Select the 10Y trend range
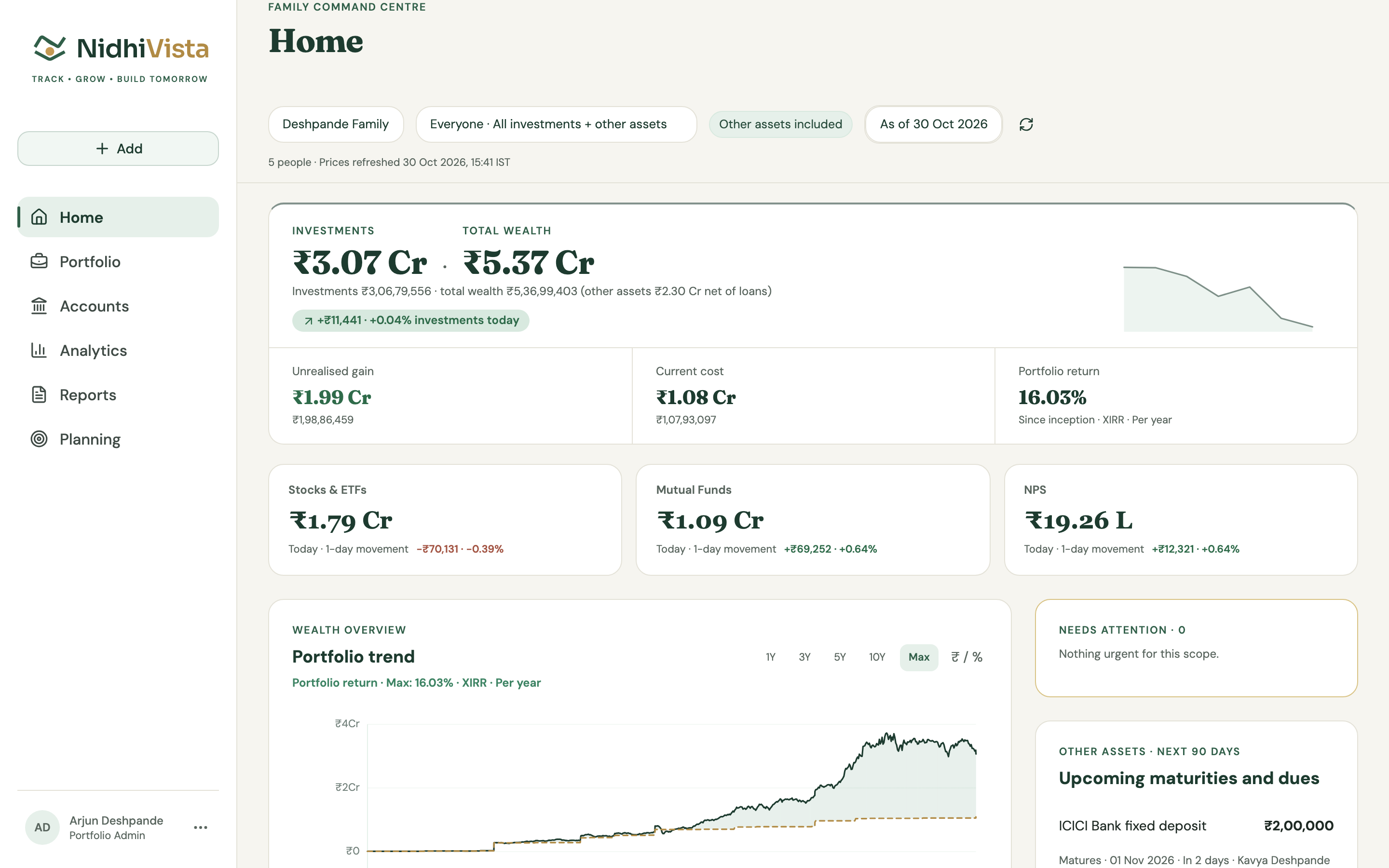 (877, 657)
